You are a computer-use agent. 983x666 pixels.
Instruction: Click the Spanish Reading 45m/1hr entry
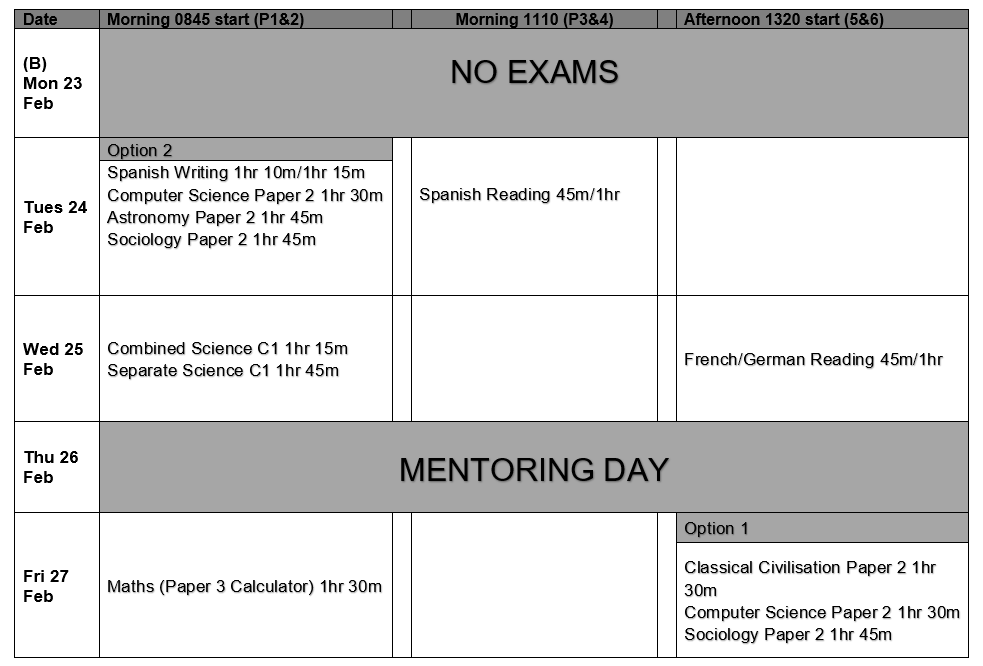(x=519, y=195)
